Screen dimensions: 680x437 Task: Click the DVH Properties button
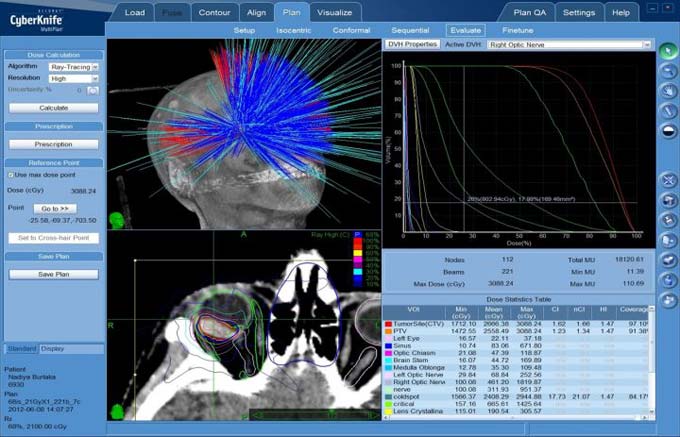(412, 45)
